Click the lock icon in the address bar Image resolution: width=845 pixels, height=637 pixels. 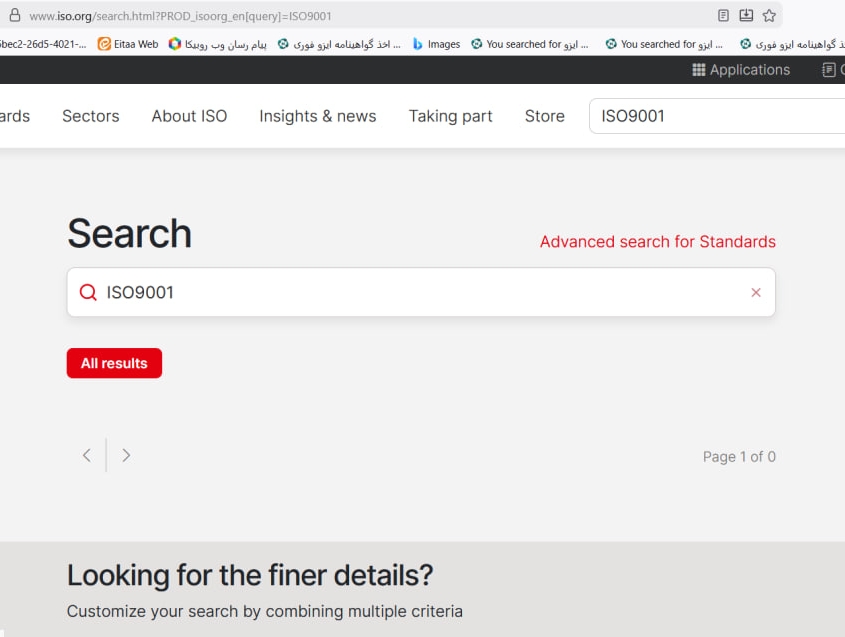(14, 16)
